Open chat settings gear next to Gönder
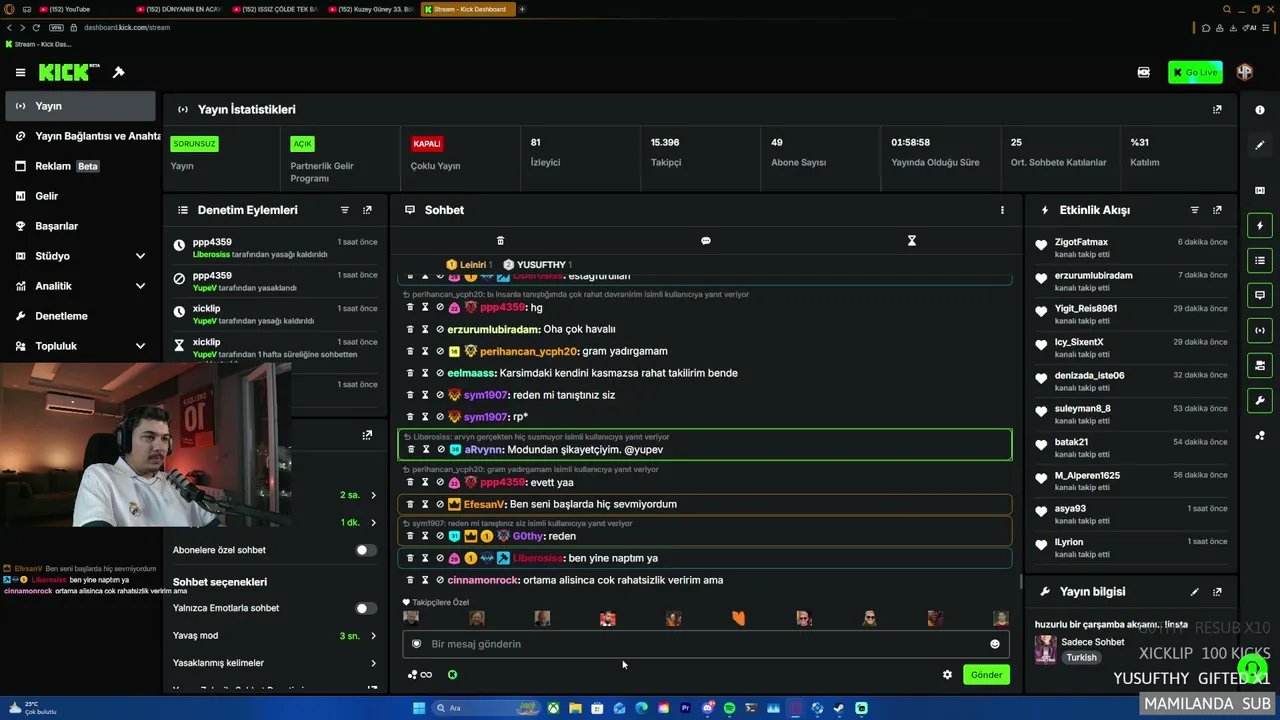This screenshot has height=720, width=1280. pyautogui.click(x=947, y=675)
